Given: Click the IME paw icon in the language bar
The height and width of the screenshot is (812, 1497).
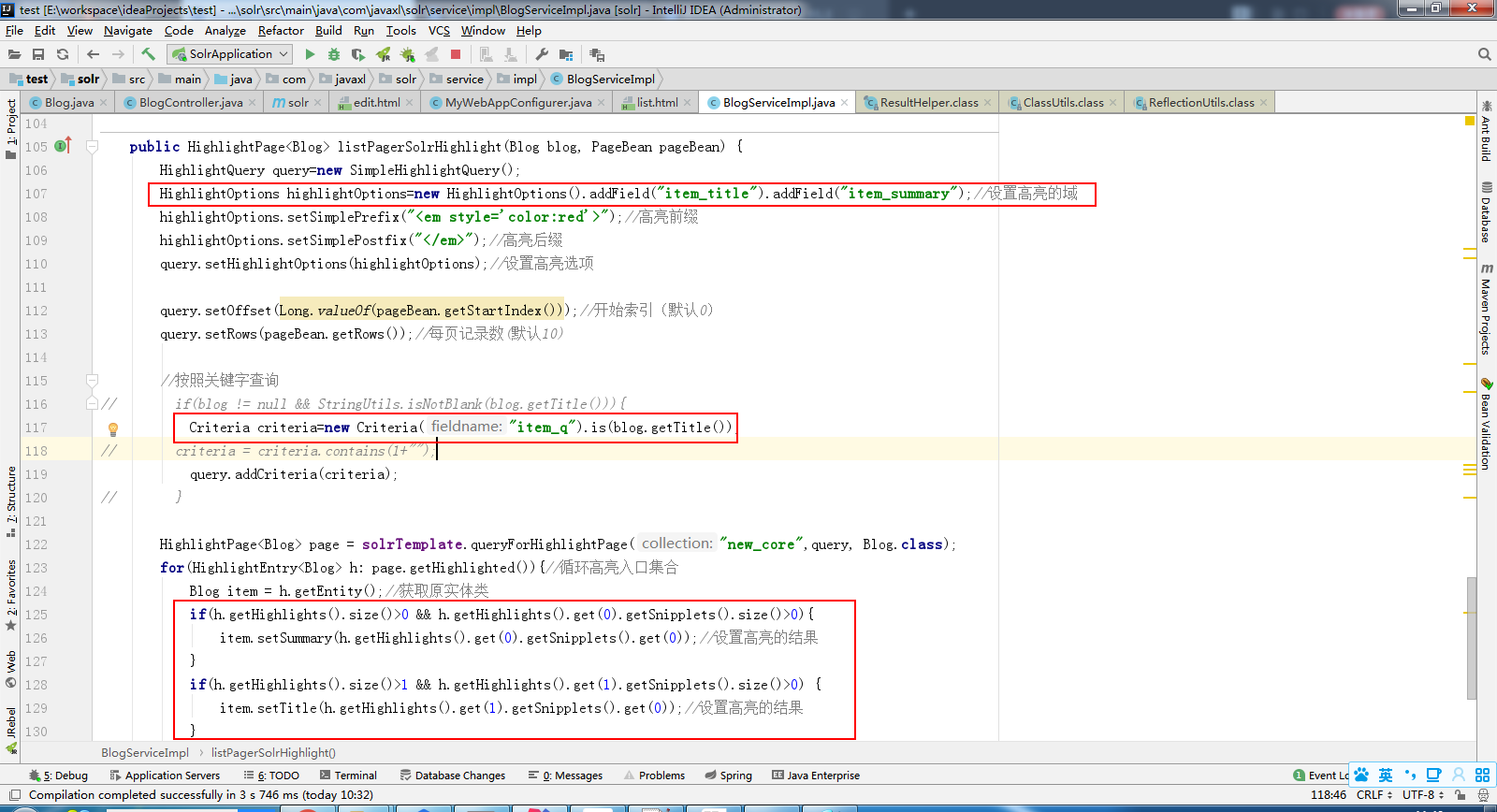Looking at the screenshot, I should (x=1361, y=775).
